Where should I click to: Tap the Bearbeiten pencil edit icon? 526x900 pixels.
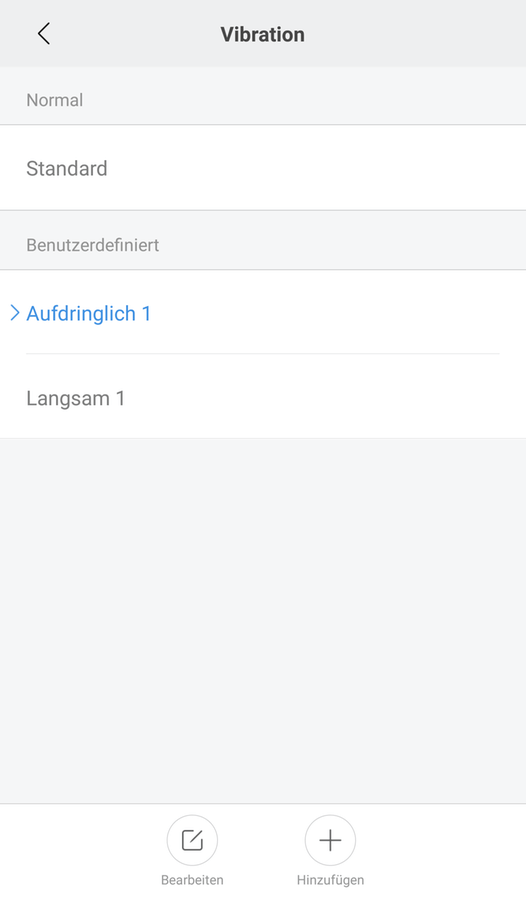(x=192, y=840)
